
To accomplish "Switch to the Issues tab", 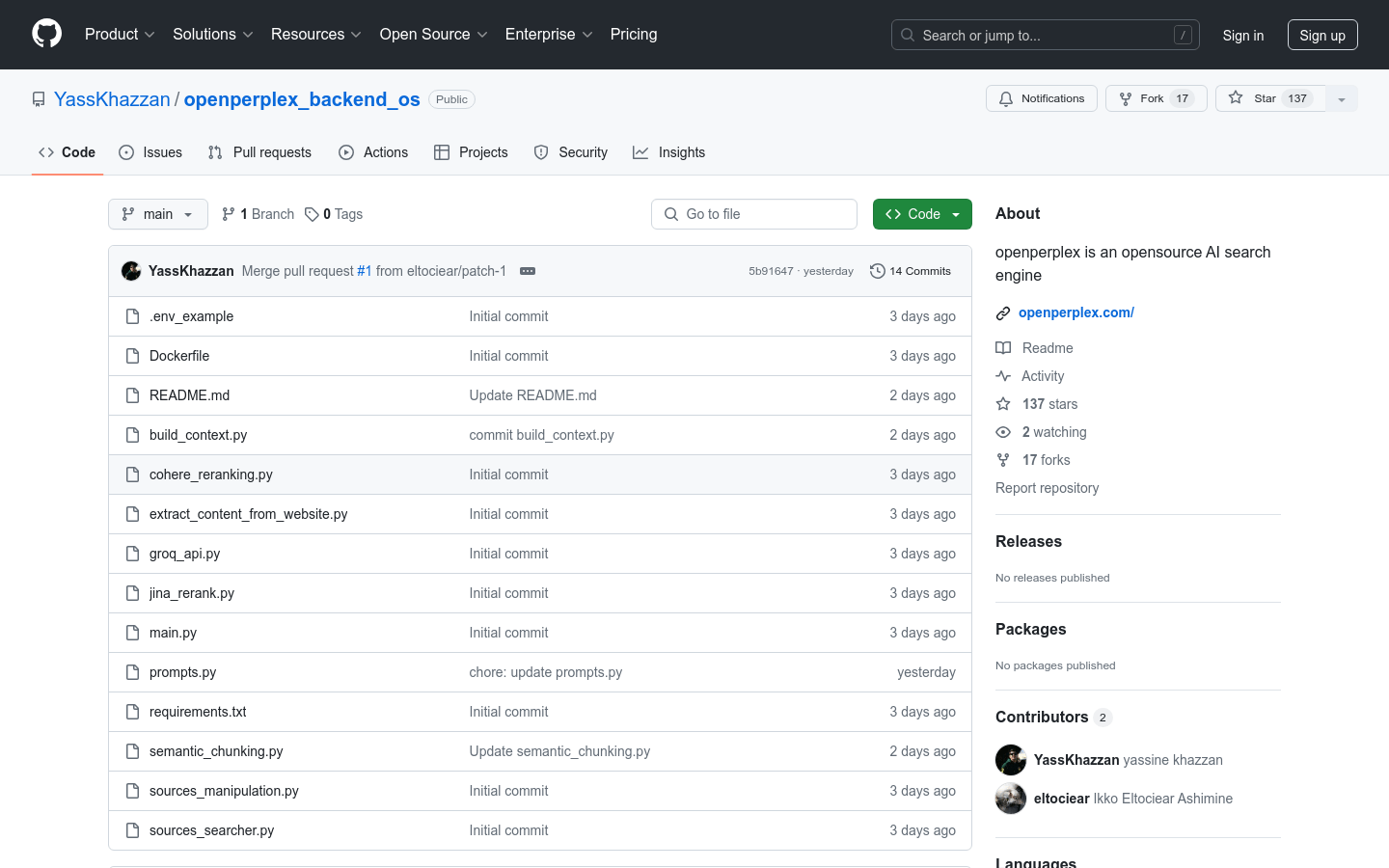I will (x=150, y=152).
